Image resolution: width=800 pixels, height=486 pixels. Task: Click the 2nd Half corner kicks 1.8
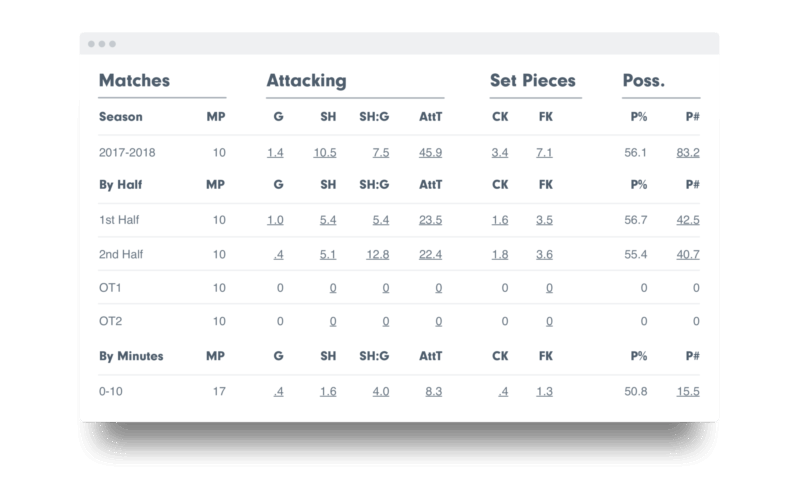click(499, 254)
